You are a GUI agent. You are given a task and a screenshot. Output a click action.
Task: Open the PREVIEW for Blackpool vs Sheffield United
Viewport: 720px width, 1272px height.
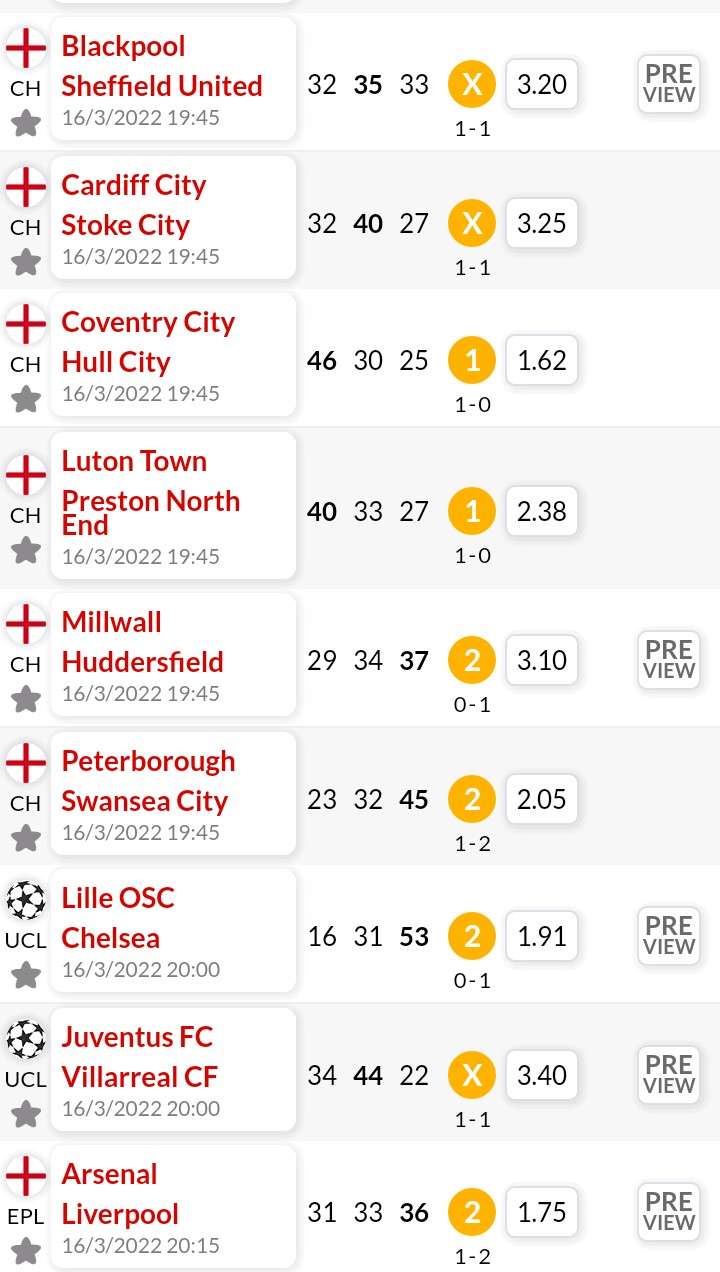(x=668, y=84)
